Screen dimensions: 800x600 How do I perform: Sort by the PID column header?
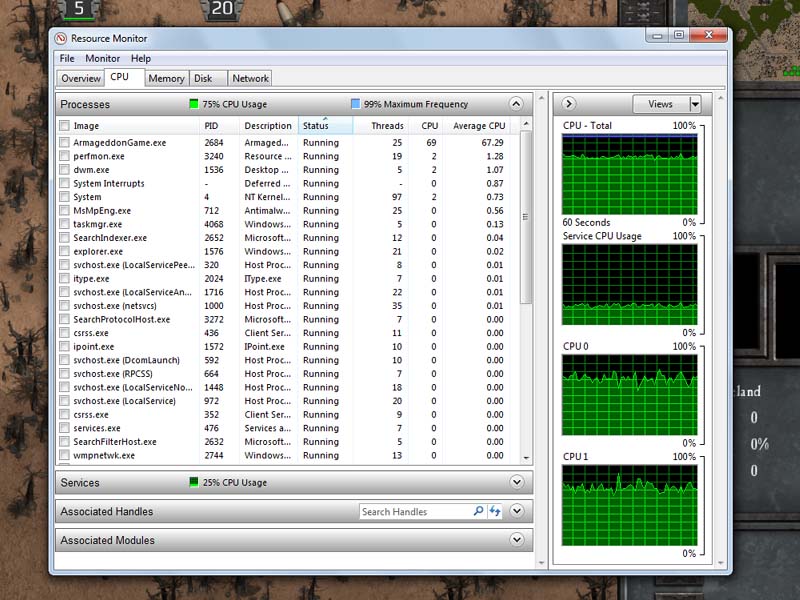[219, 126]
